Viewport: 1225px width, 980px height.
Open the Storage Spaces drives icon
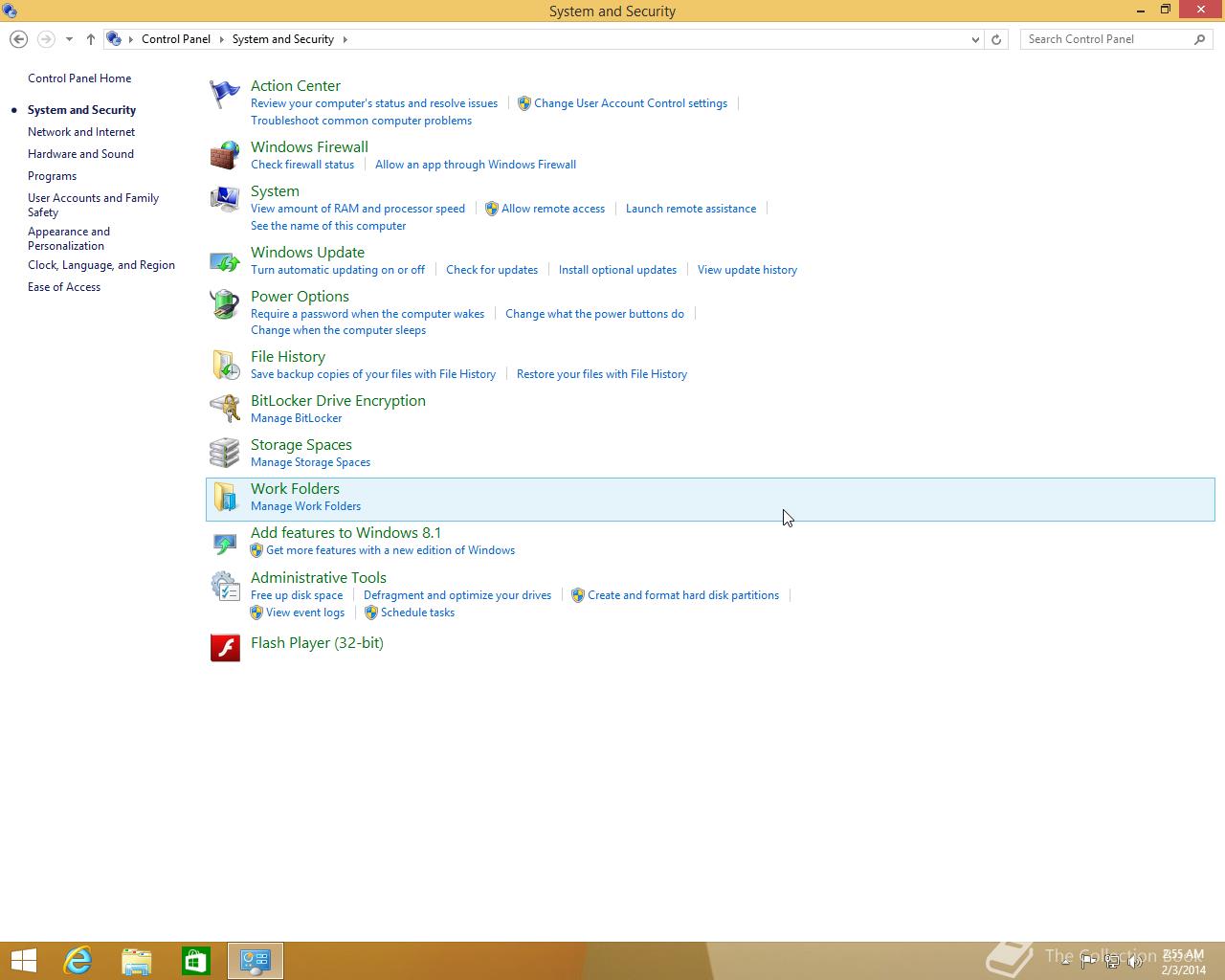[x=225, y=453]
